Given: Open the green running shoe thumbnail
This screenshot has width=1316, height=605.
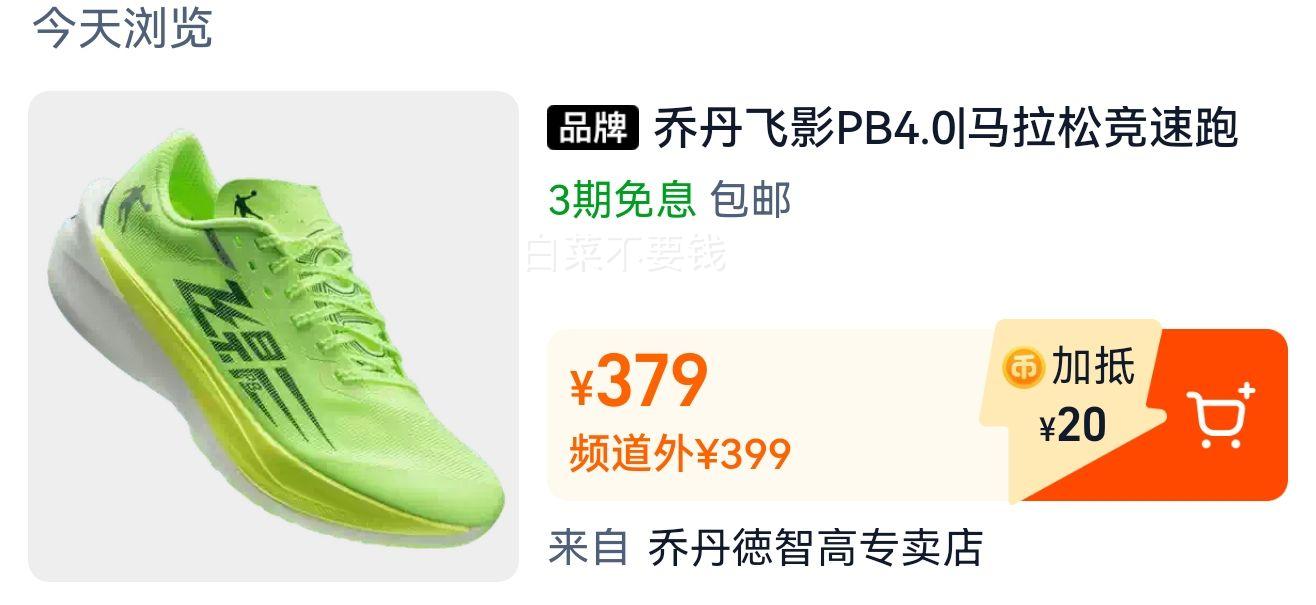Looking at the screenshot, I should click(273, 336).
